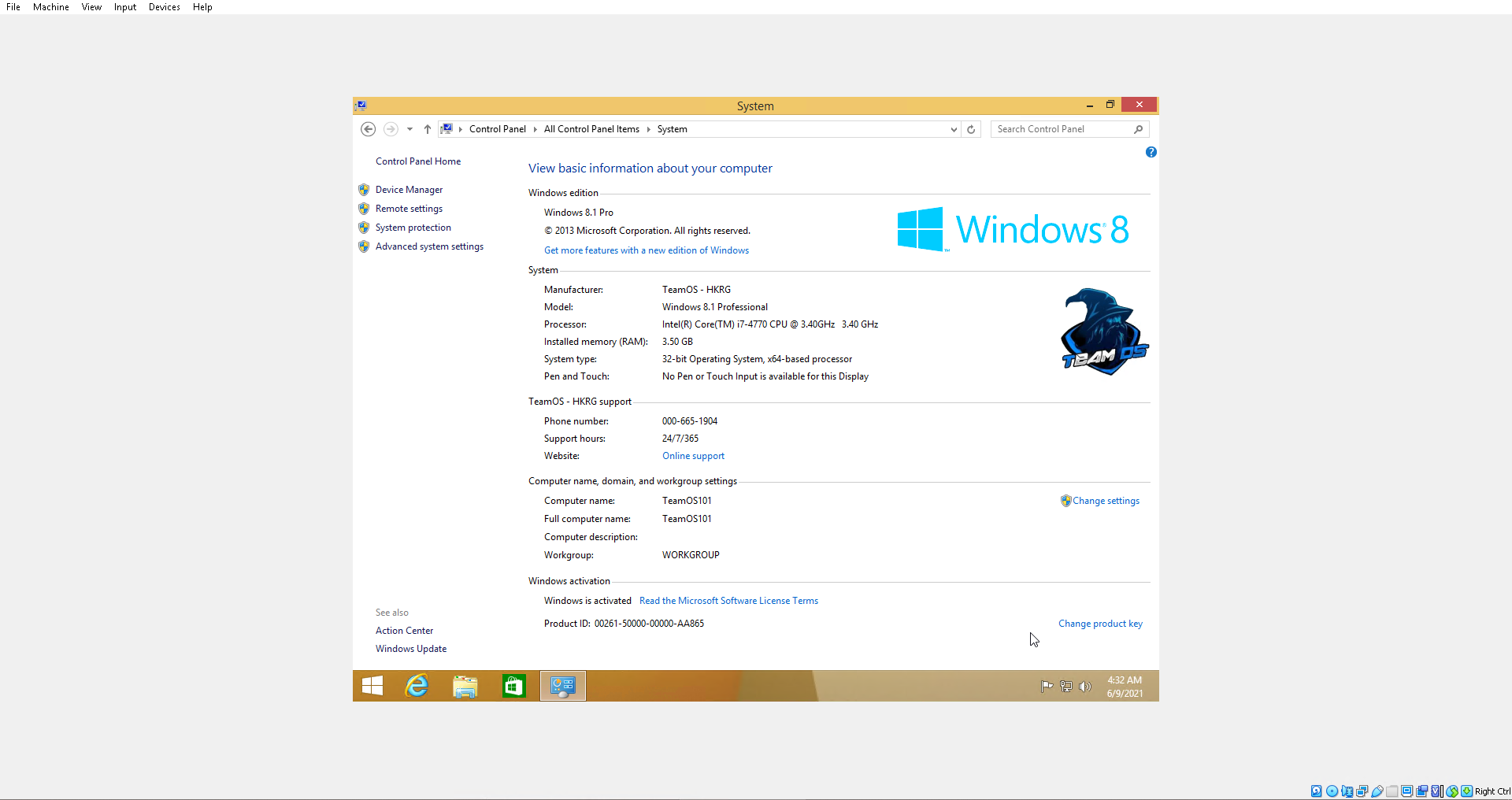Click the video recording status icon
1512x800 pixels.
coord(1421,791)
